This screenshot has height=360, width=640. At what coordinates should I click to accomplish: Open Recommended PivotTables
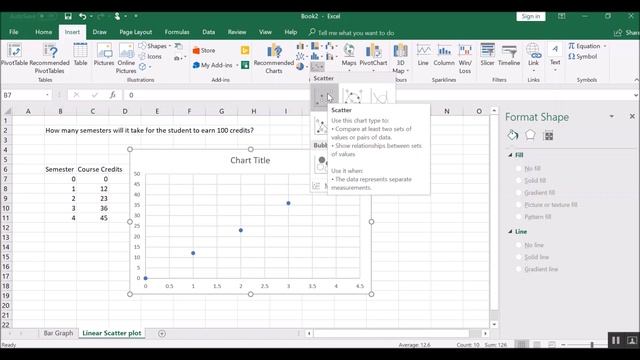coord(49,58)
